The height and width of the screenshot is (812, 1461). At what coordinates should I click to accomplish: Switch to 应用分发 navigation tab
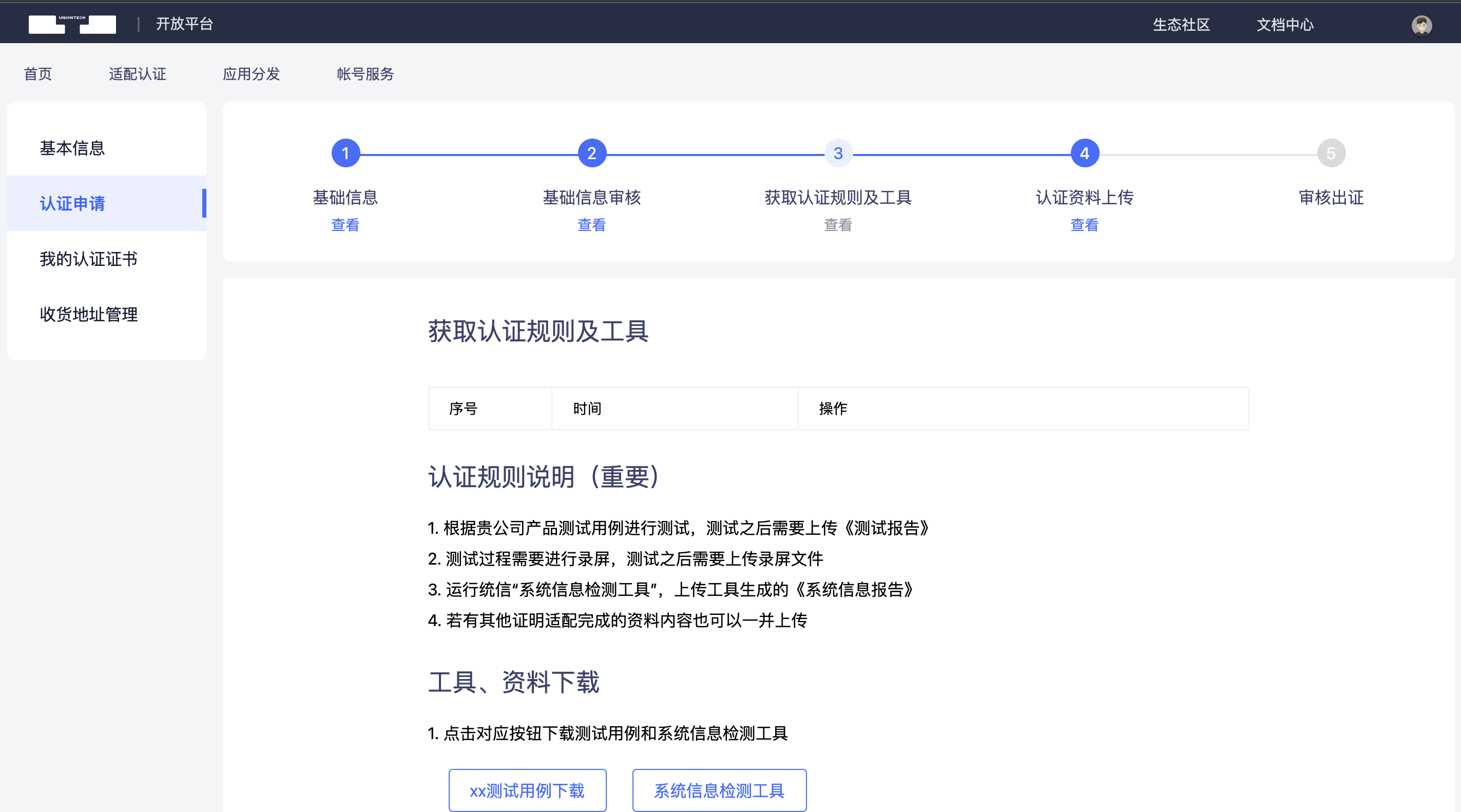click(251, 74)
